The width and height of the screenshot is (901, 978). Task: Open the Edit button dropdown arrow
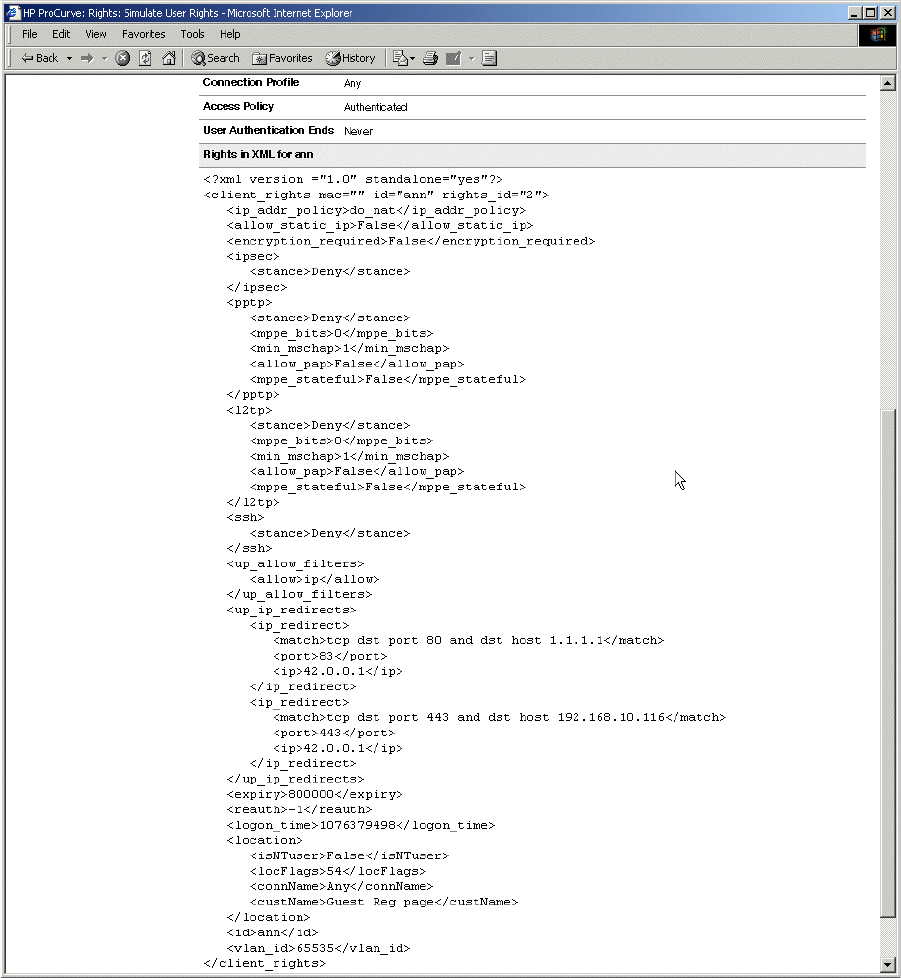471,58
